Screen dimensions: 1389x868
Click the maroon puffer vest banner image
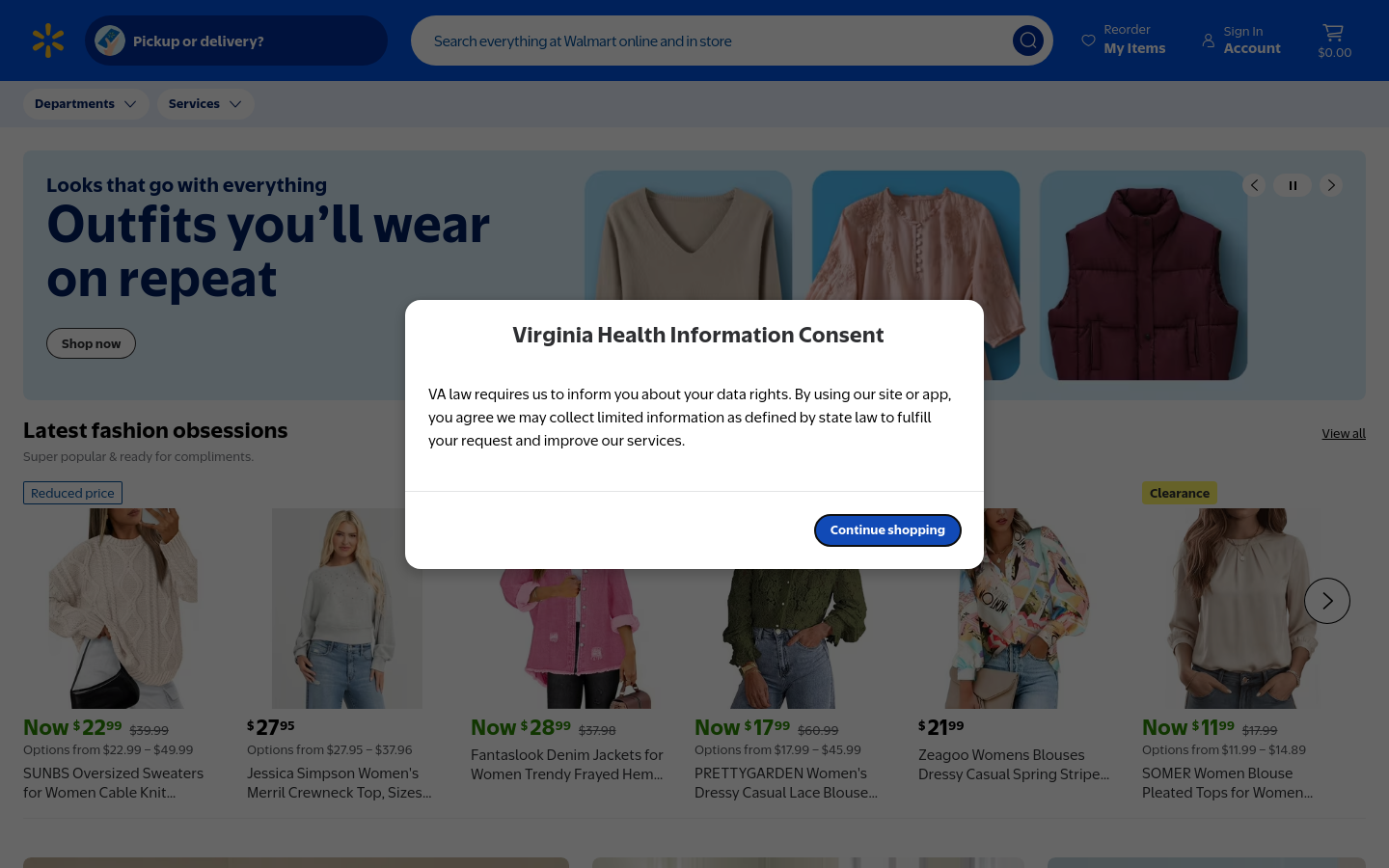pyautogui.click(x=1143, y=276)
